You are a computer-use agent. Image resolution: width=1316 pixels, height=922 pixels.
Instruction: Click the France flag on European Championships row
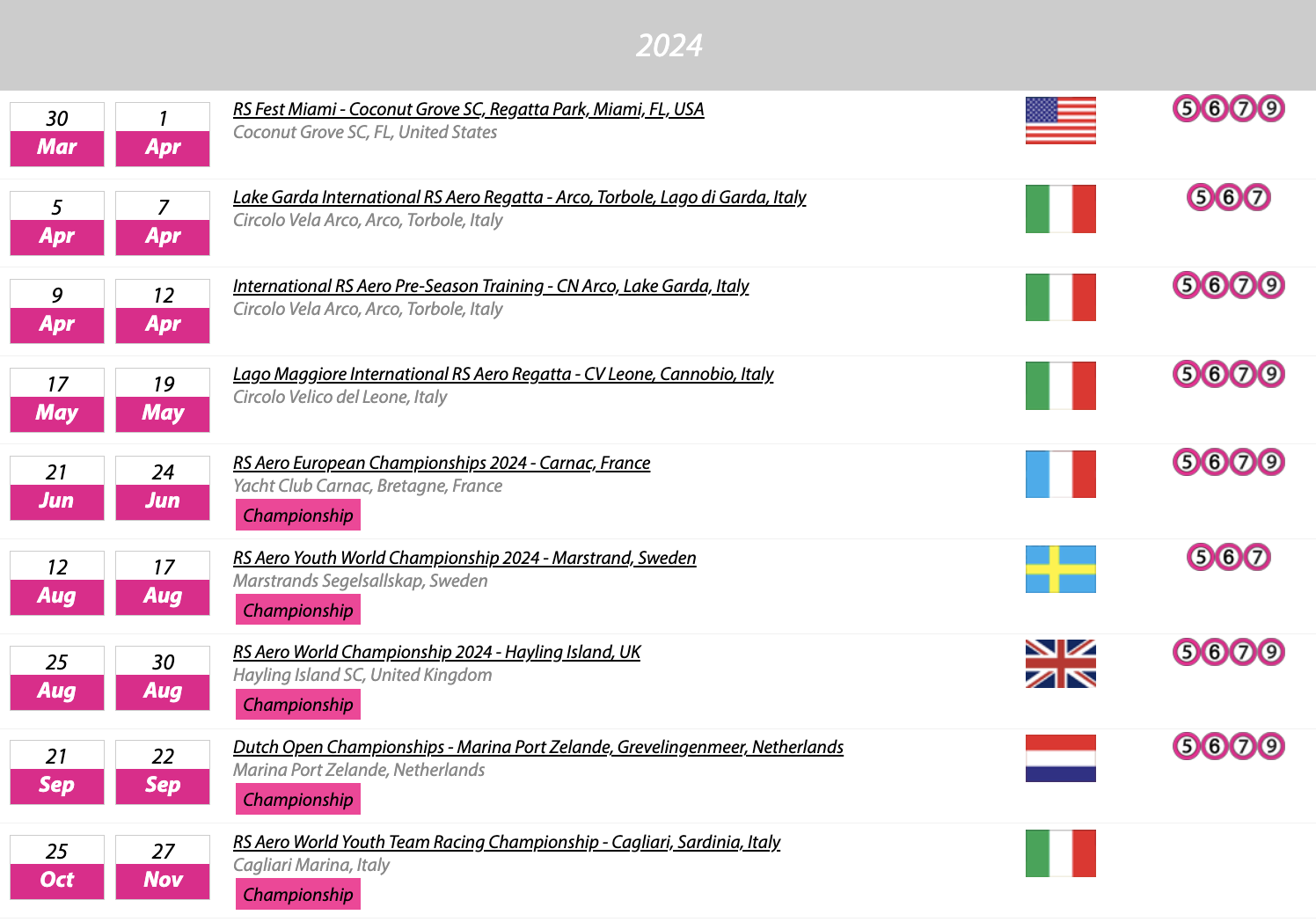click(1060, 474)
